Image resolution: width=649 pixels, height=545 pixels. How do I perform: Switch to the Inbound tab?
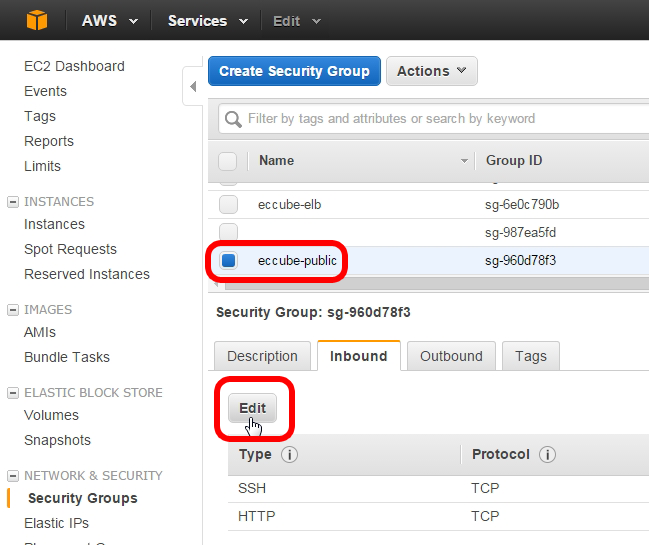click(x=359, y=356)
